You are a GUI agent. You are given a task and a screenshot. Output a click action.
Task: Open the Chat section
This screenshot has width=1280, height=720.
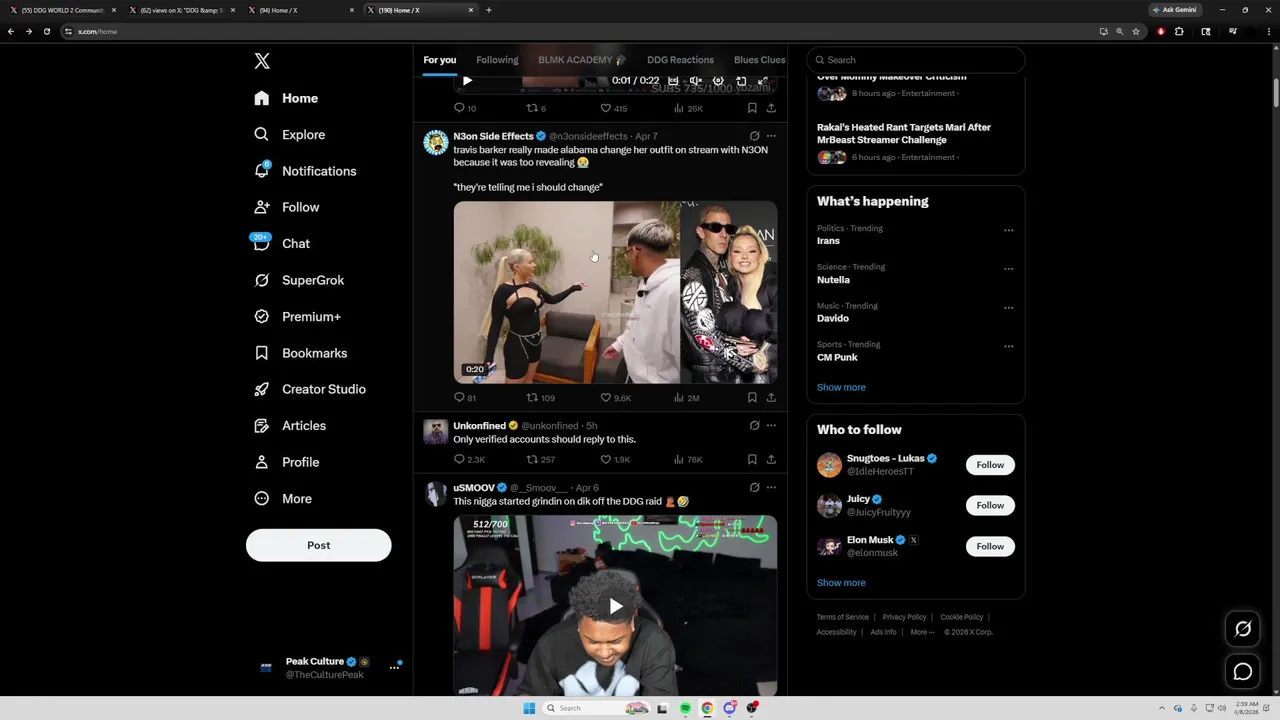pos(281,243)
